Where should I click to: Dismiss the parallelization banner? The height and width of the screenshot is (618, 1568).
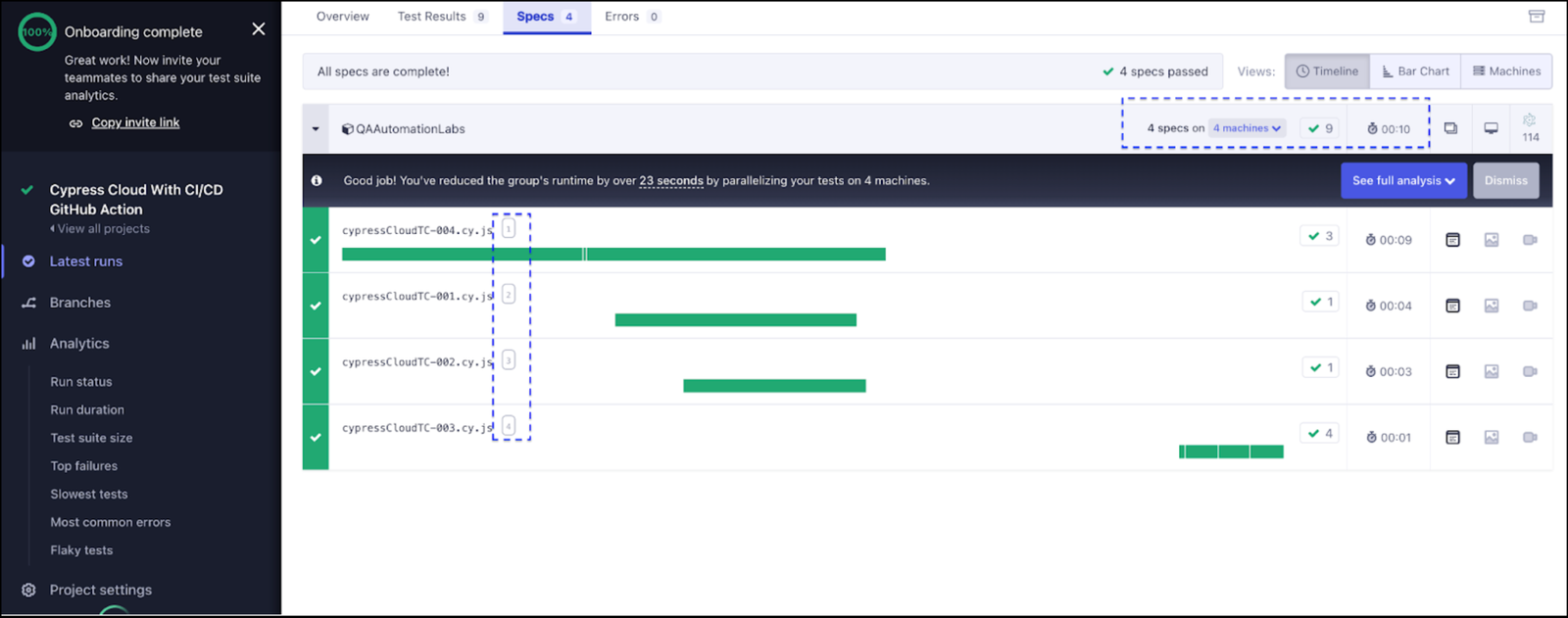[1505, 180]
